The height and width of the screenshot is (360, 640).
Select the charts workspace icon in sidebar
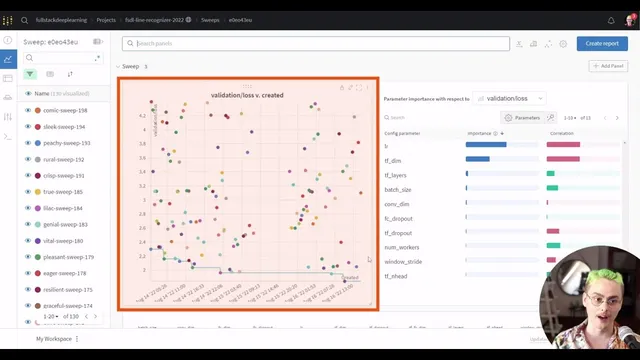[x=8, y=59]
